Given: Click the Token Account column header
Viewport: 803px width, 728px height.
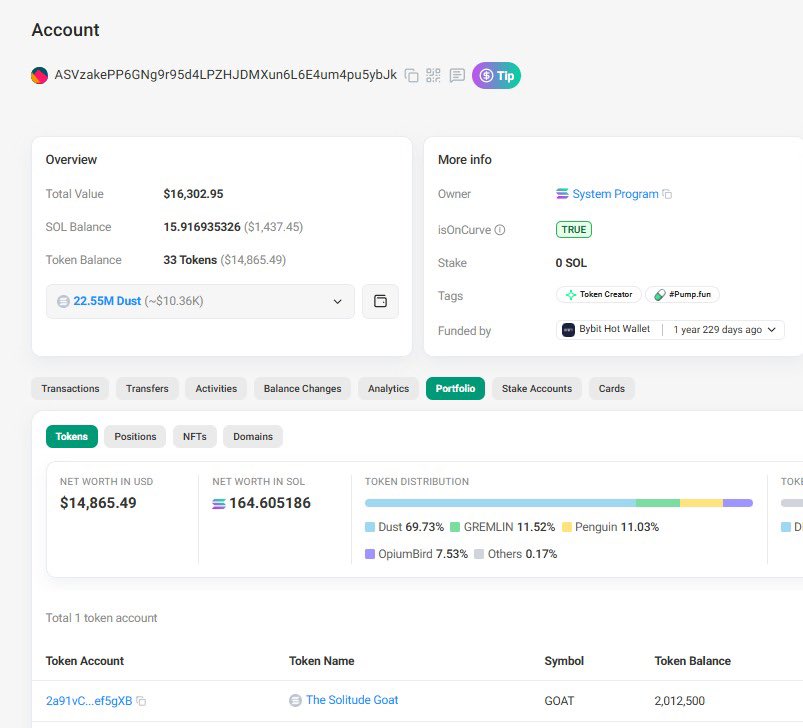Looking at the screenshot, I should click(x=85, y=661).
